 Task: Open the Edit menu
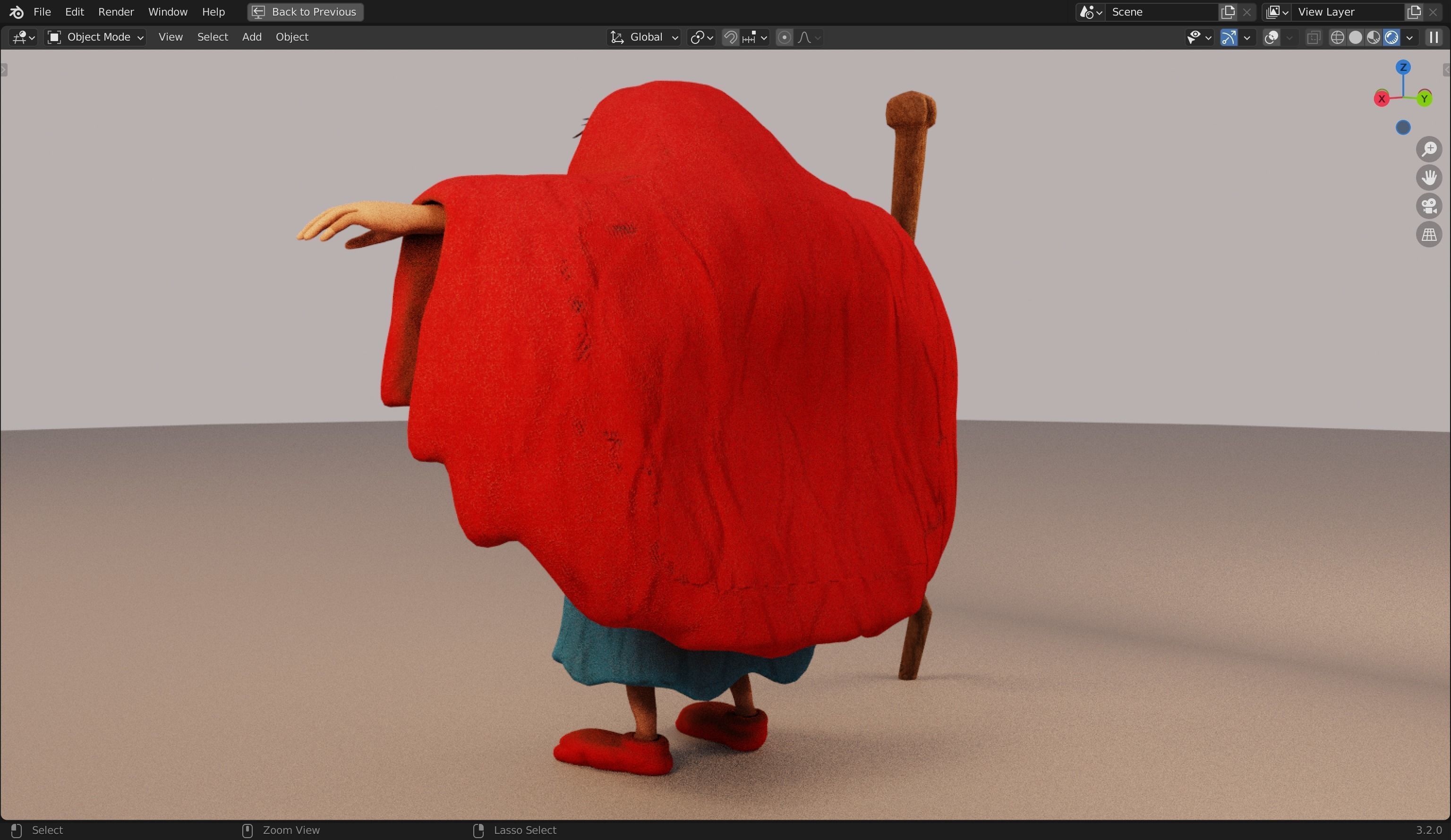pos(74,11)
